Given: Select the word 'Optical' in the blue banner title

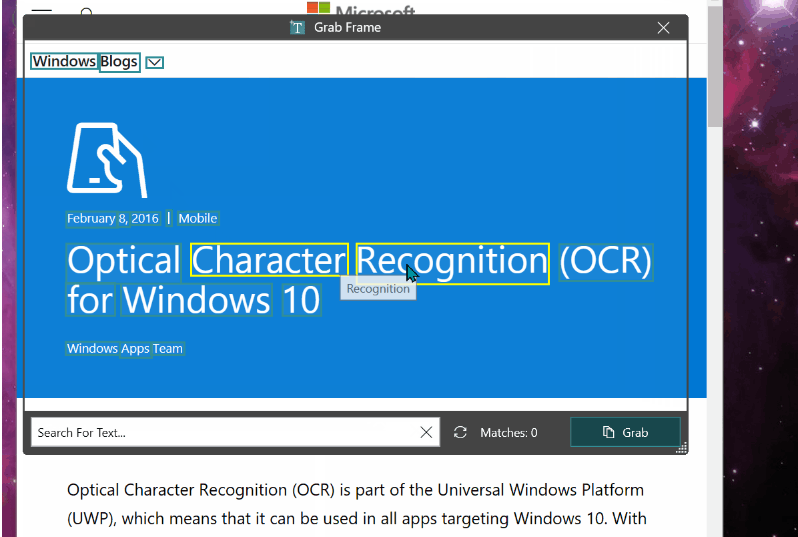Looking at the screenshot, I should click(x=124, y=262).
